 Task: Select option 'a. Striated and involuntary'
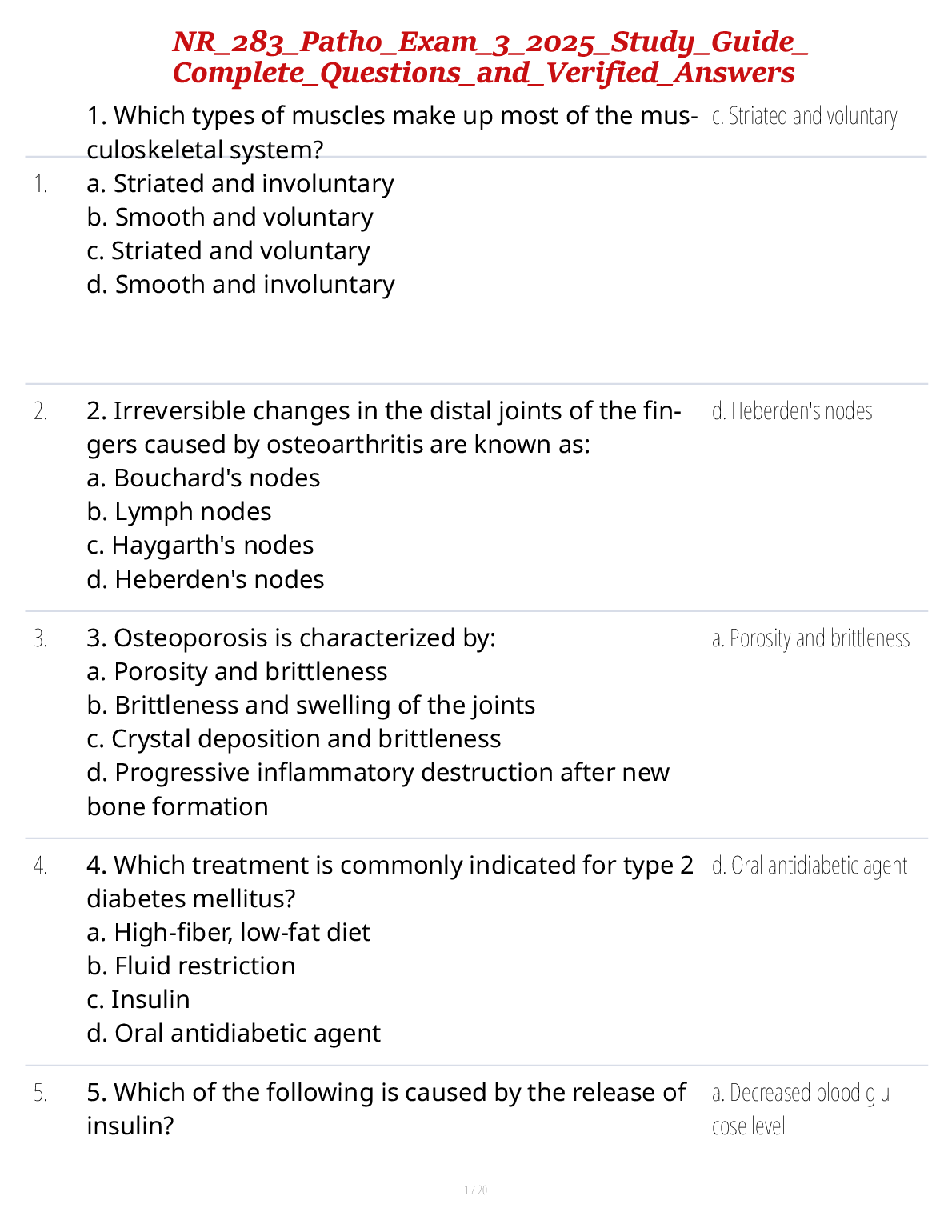point(240,184)
